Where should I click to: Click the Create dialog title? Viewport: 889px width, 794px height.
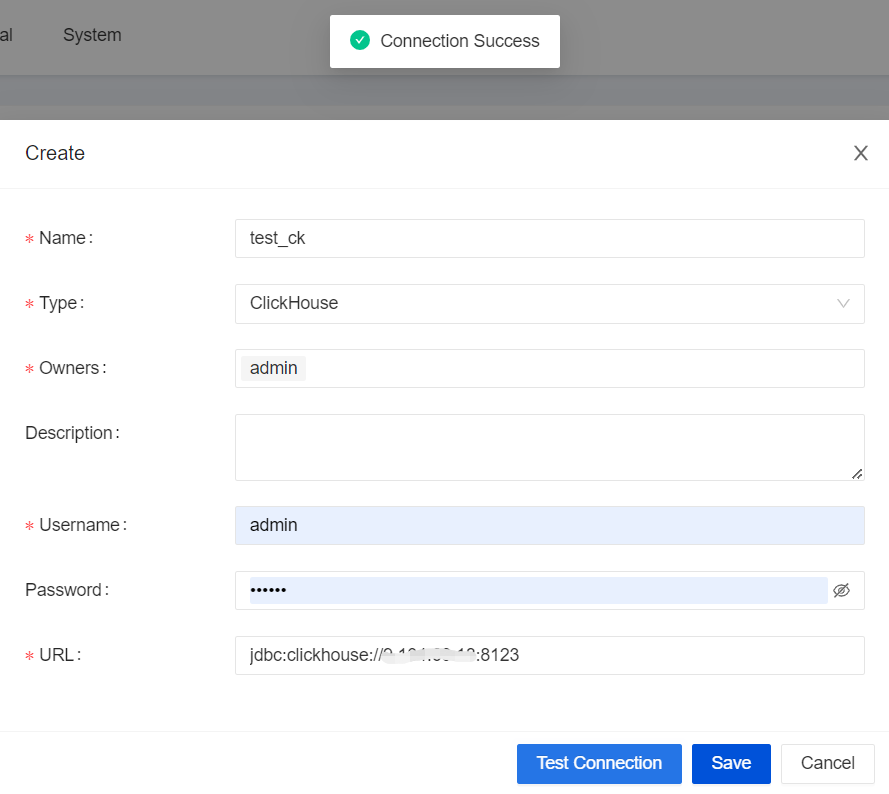coord(55,153)
